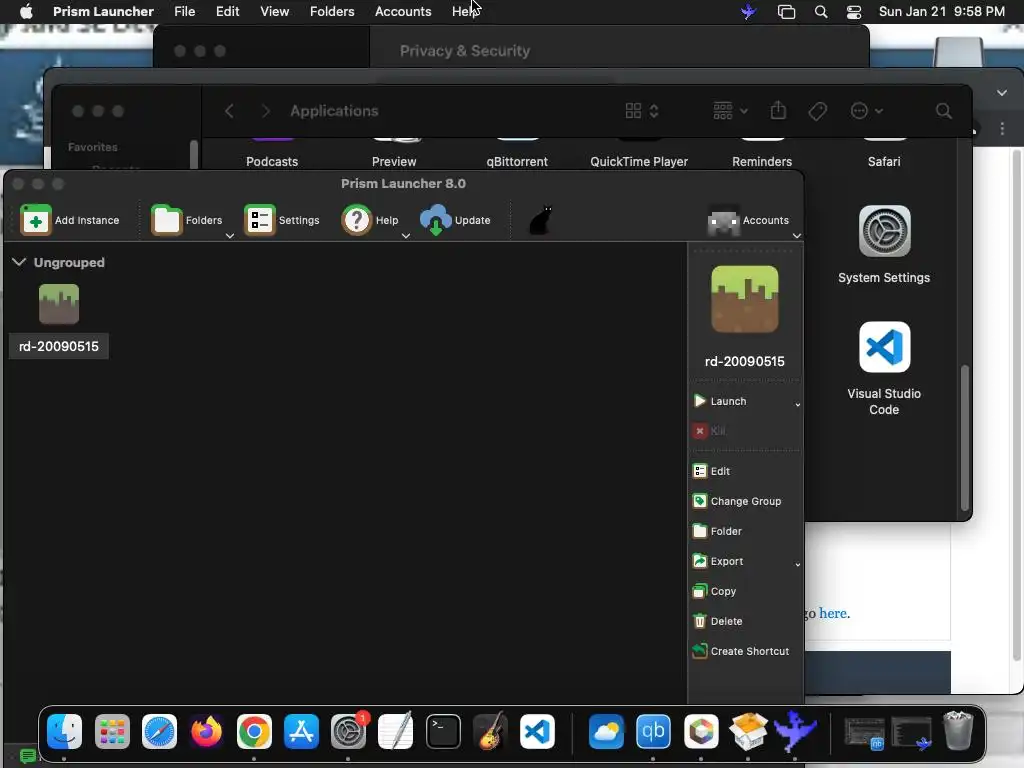Open the File menu
The width and height of the screenshot is (1024, 768).
tap(184, 11)
